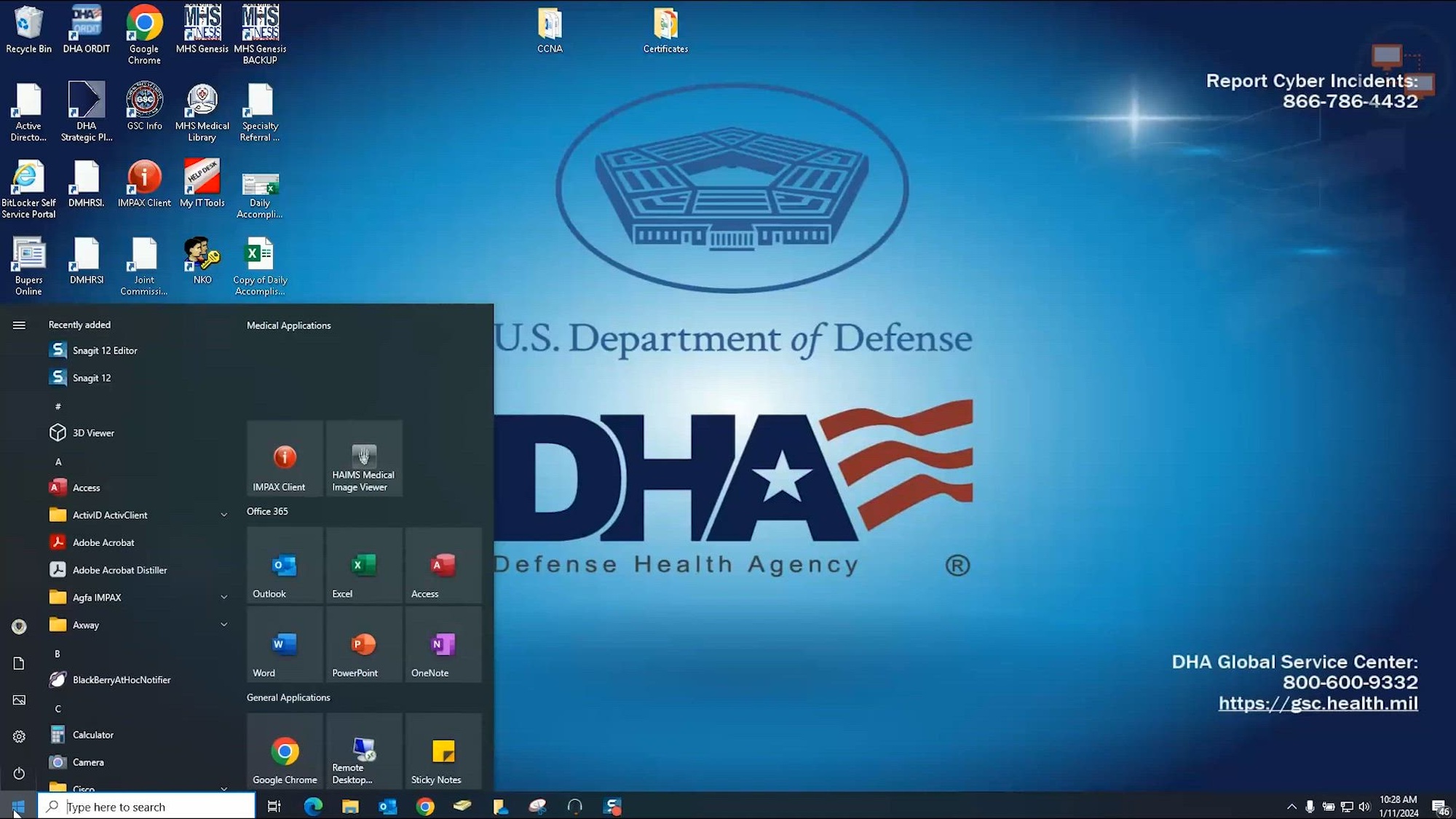Open Settings from the start menu sidebar

(x=19, y=736)
